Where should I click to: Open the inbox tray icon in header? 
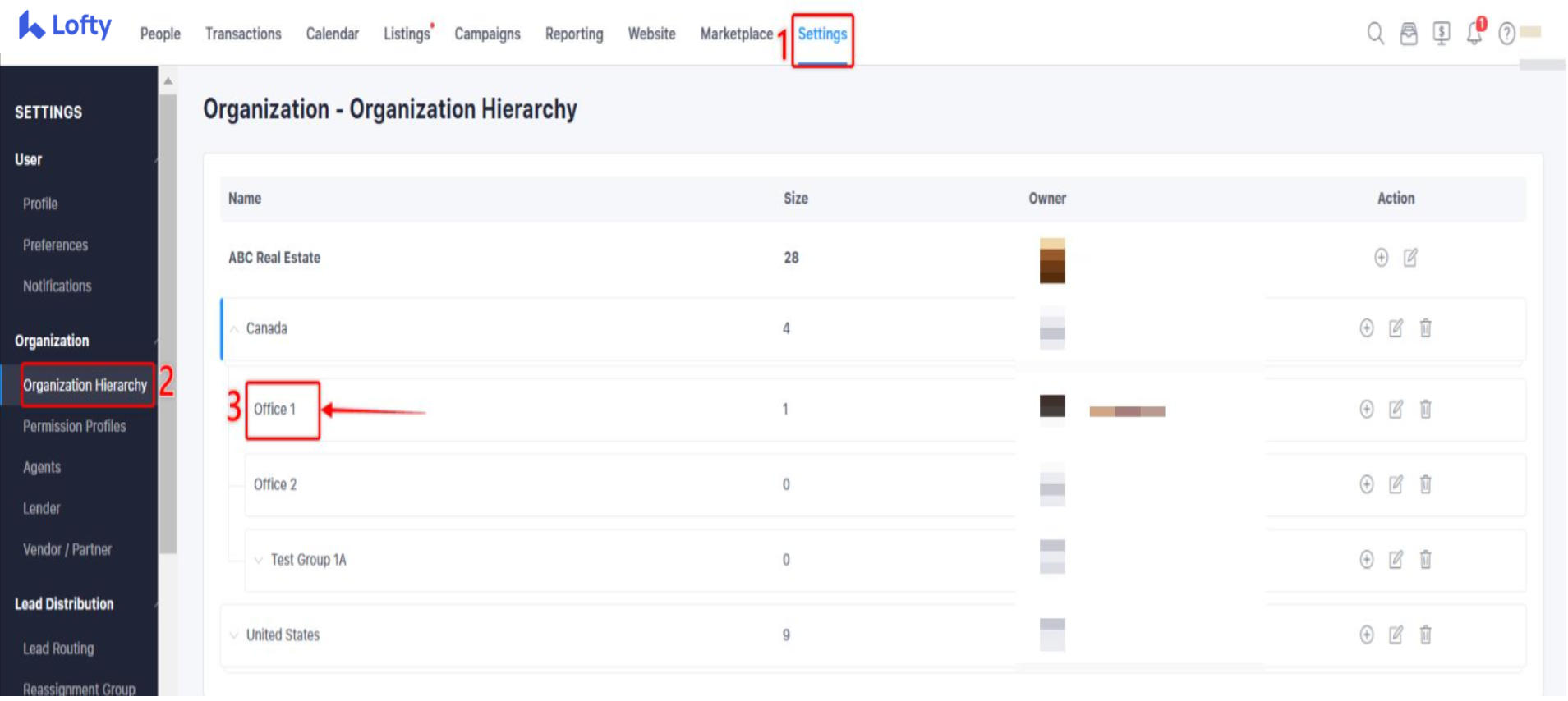[1409, 34]
